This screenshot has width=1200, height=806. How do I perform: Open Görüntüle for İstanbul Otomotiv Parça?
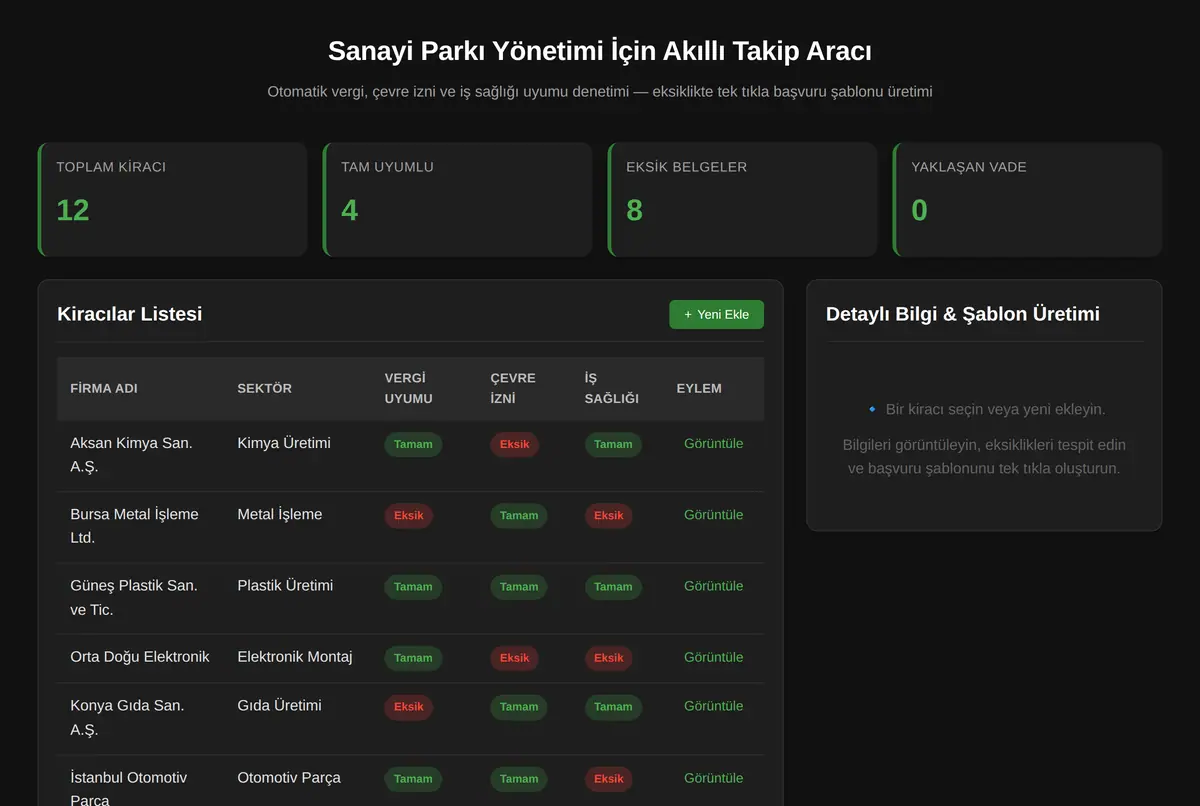[713, 777]
